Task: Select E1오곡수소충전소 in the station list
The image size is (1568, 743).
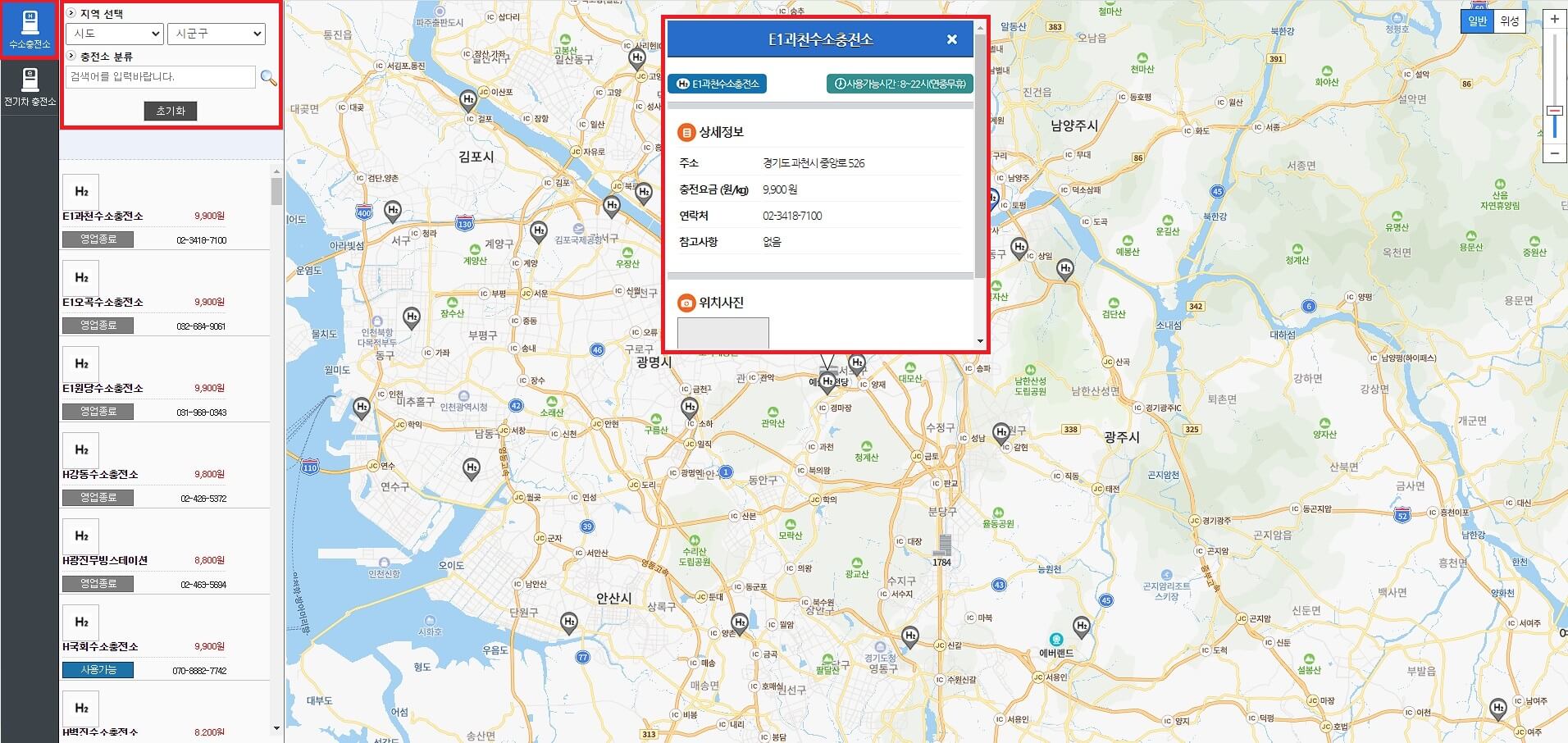Action: click(x=103, y=302)
